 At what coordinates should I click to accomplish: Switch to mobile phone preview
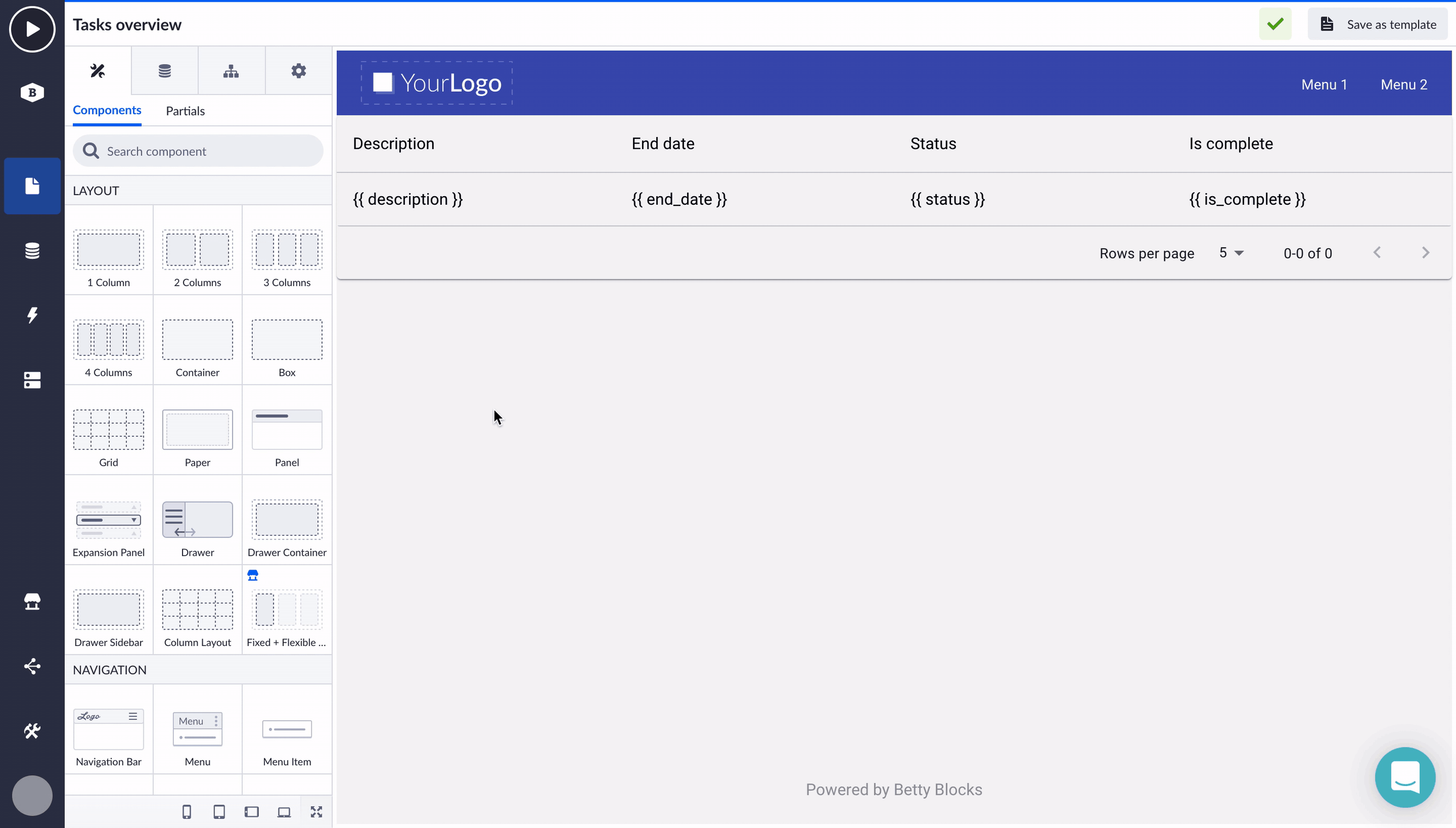click(x=187, y=812)
